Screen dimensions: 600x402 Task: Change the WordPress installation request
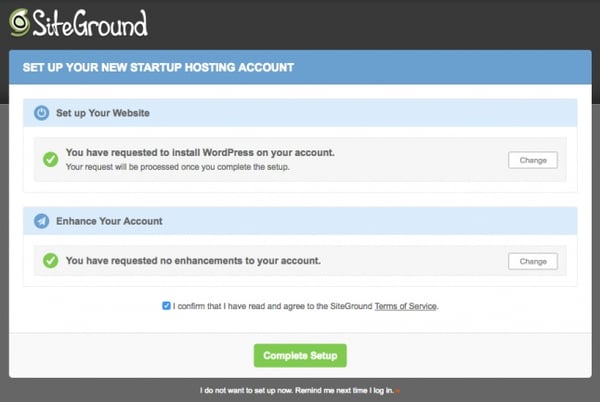point(533,160)
